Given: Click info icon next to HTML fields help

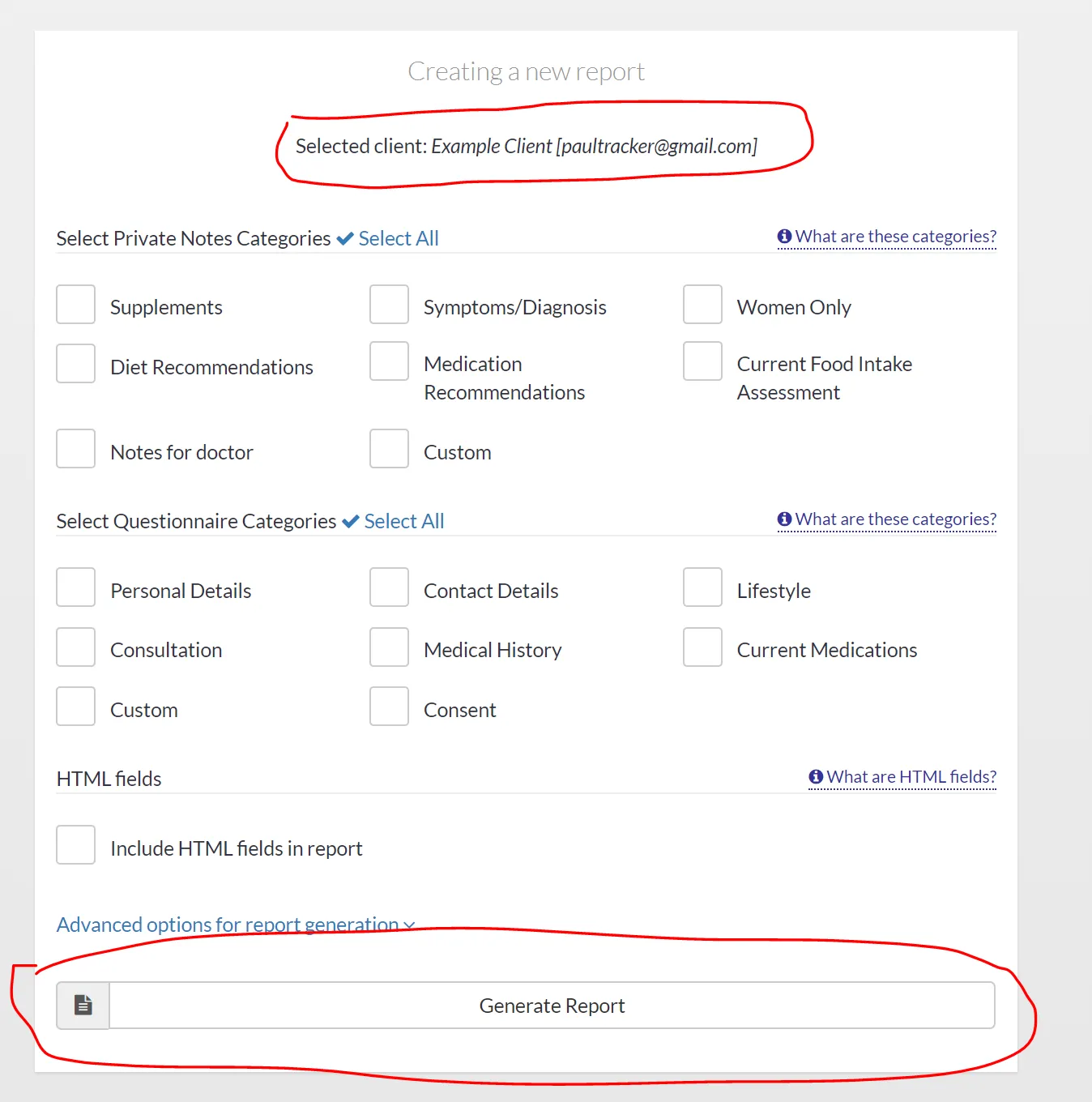Looking at the screenshot, I should click(816, 777).
